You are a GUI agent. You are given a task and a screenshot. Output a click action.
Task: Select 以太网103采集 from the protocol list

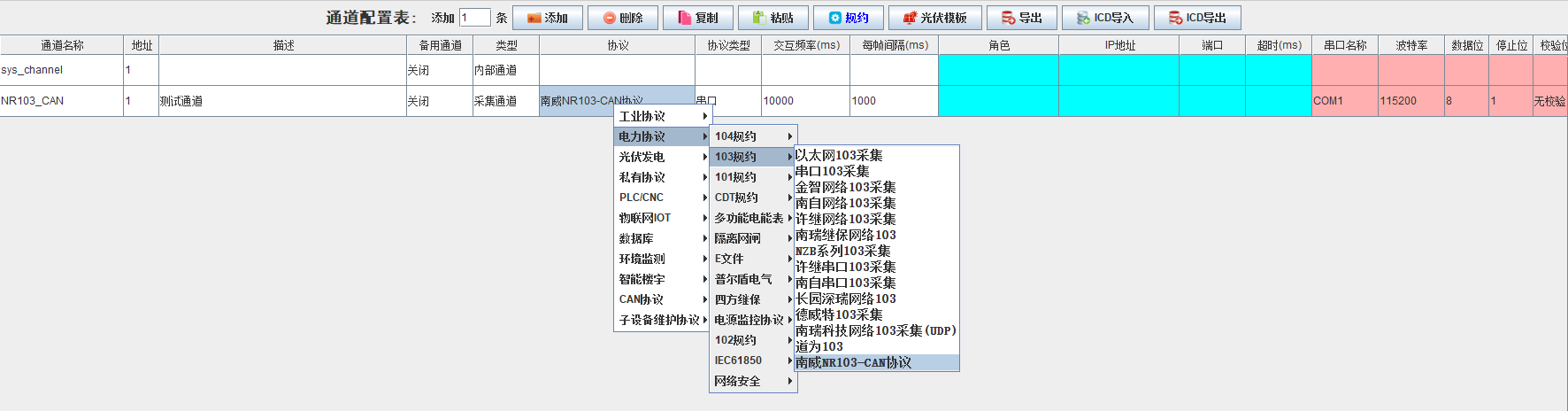pyautogui.click(x=839, y=155)
